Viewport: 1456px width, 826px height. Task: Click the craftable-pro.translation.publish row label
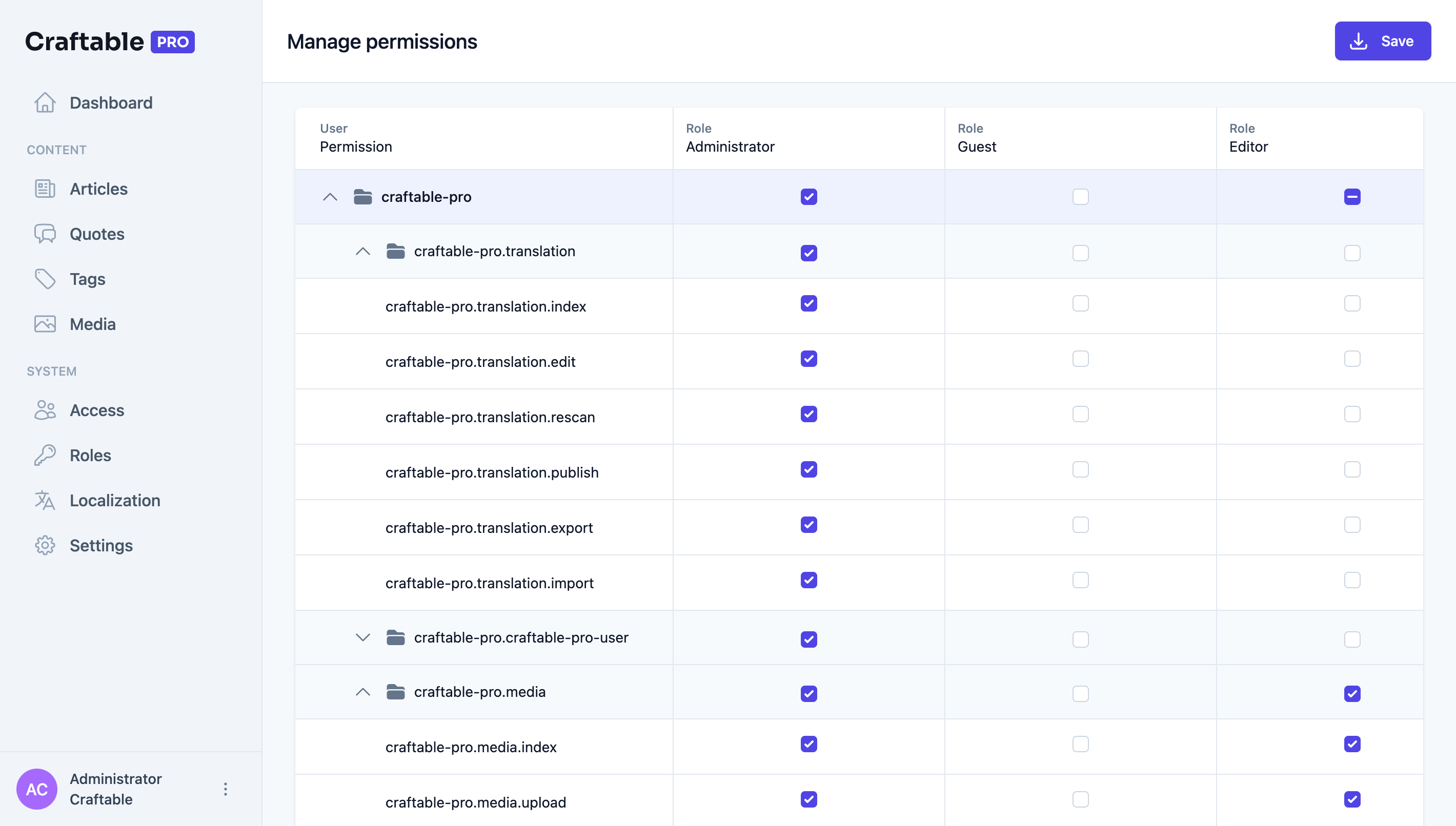(492, 472)
